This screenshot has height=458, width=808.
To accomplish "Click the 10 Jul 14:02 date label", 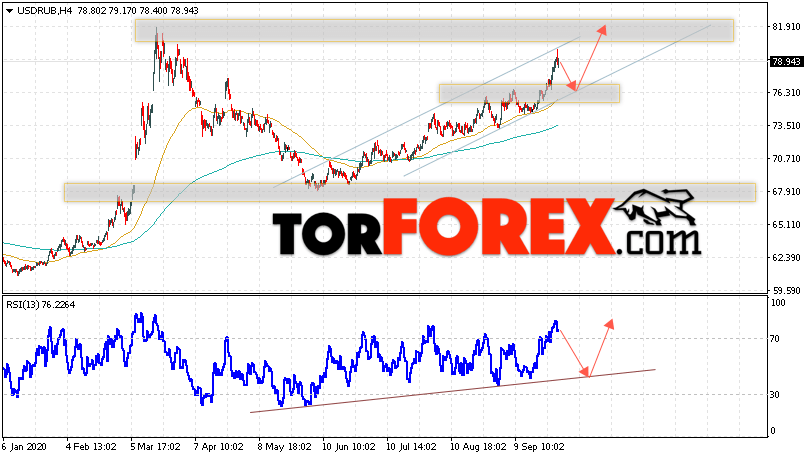I will coord(412,447).
